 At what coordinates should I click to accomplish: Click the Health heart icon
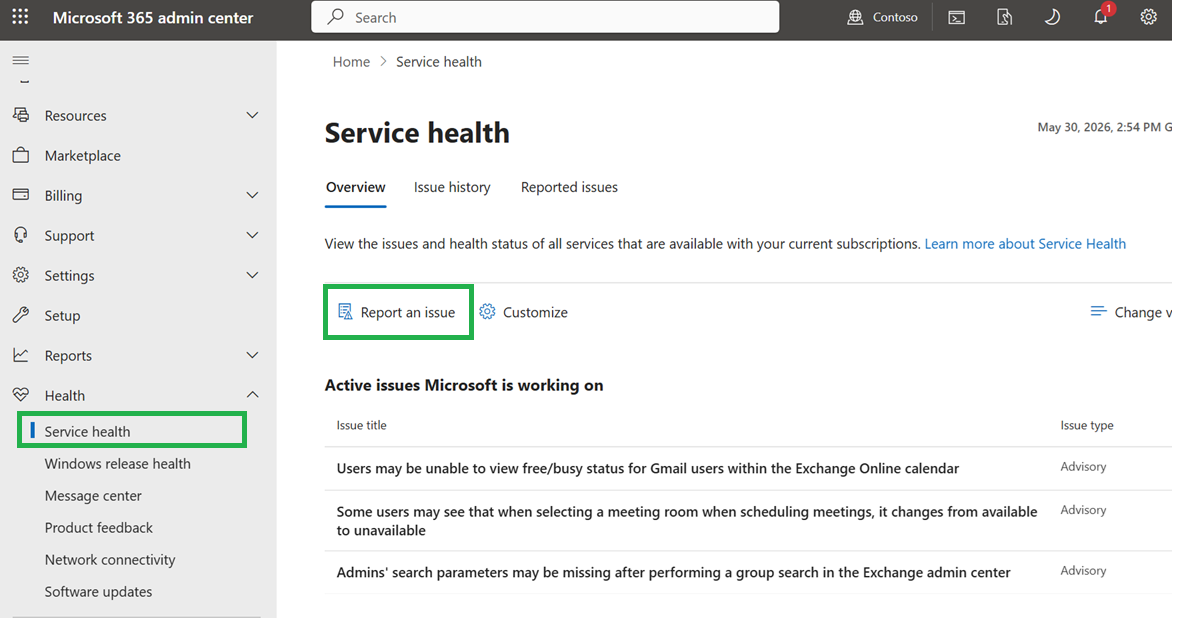pyautogui.click(x=21, y=395)
